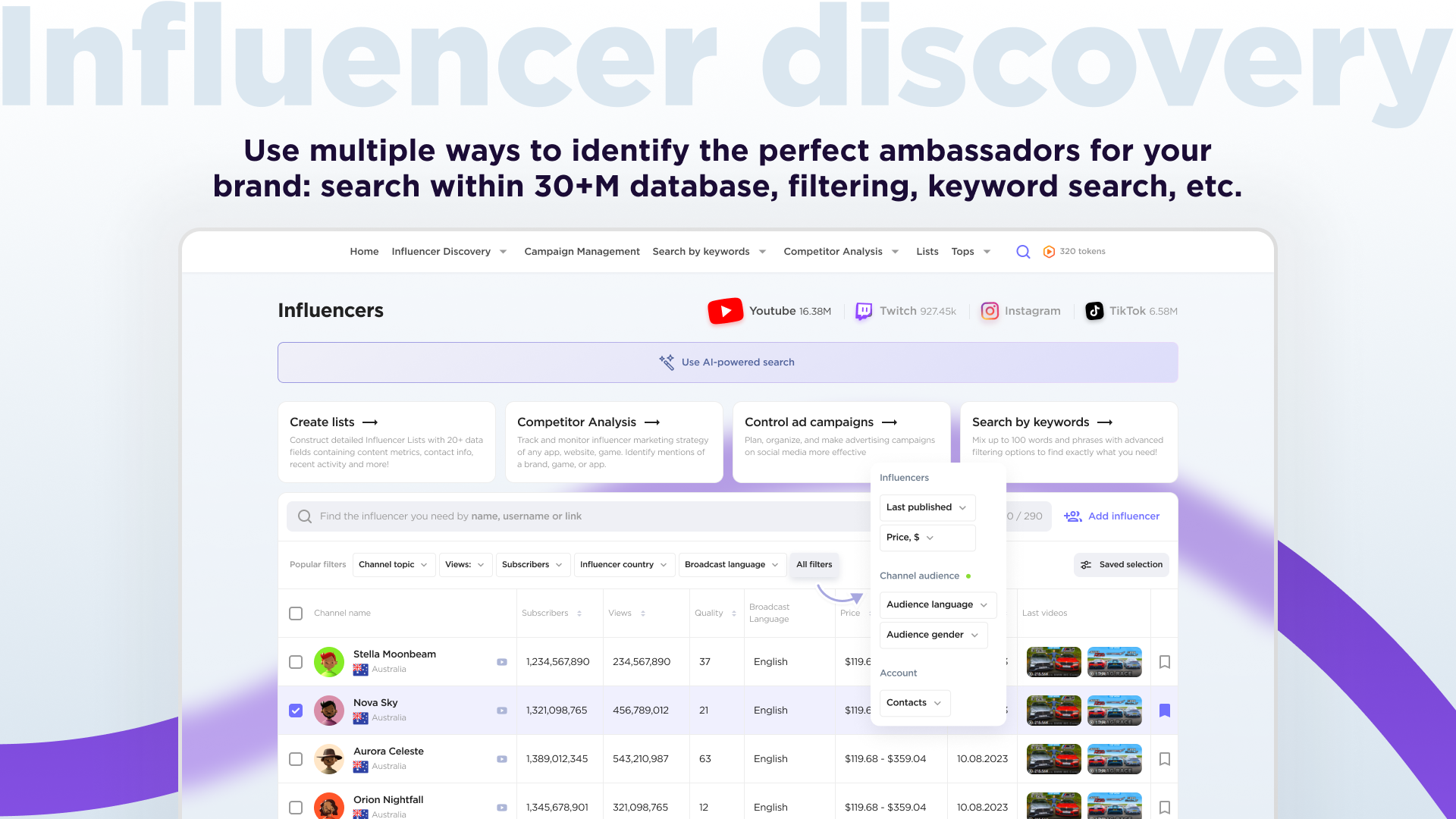Click the search magnifier icon in navbar
This screenshot has height=819, width=1456.
click(x=1023, y=252)
